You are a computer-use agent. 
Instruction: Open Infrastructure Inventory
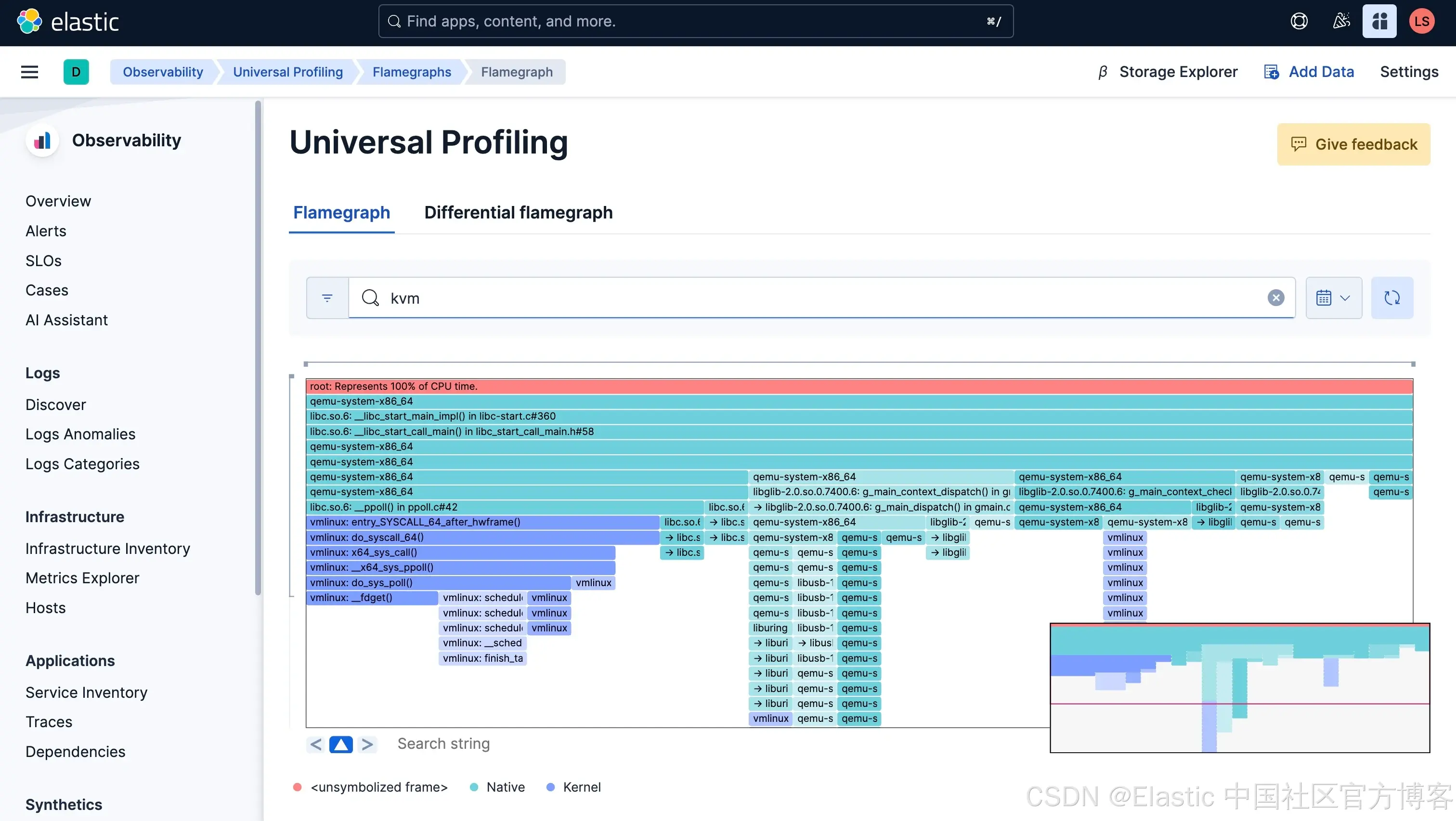108,549
